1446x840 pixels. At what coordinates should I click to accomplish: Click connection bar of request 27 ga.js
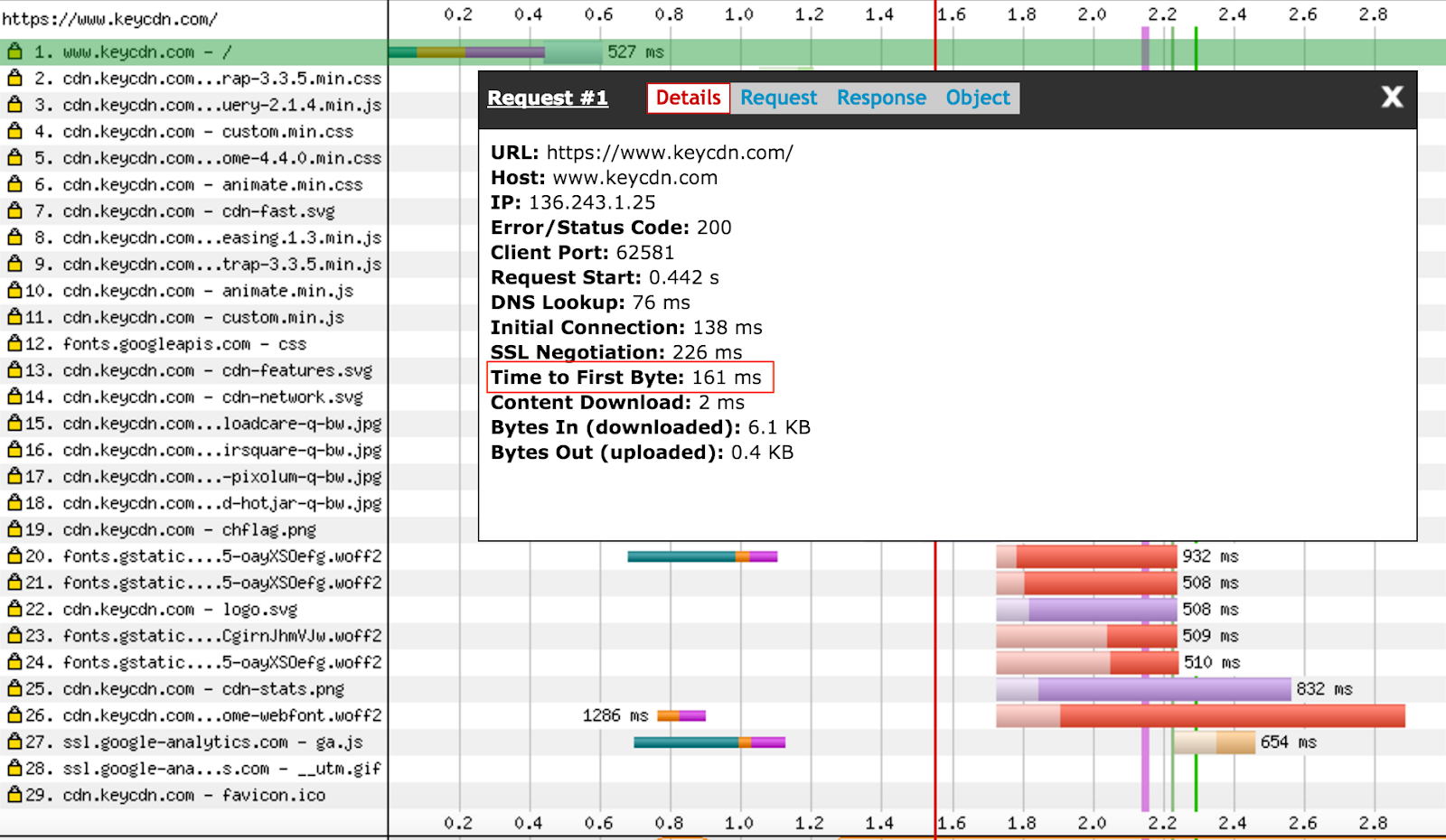click(x=709, y=742)
